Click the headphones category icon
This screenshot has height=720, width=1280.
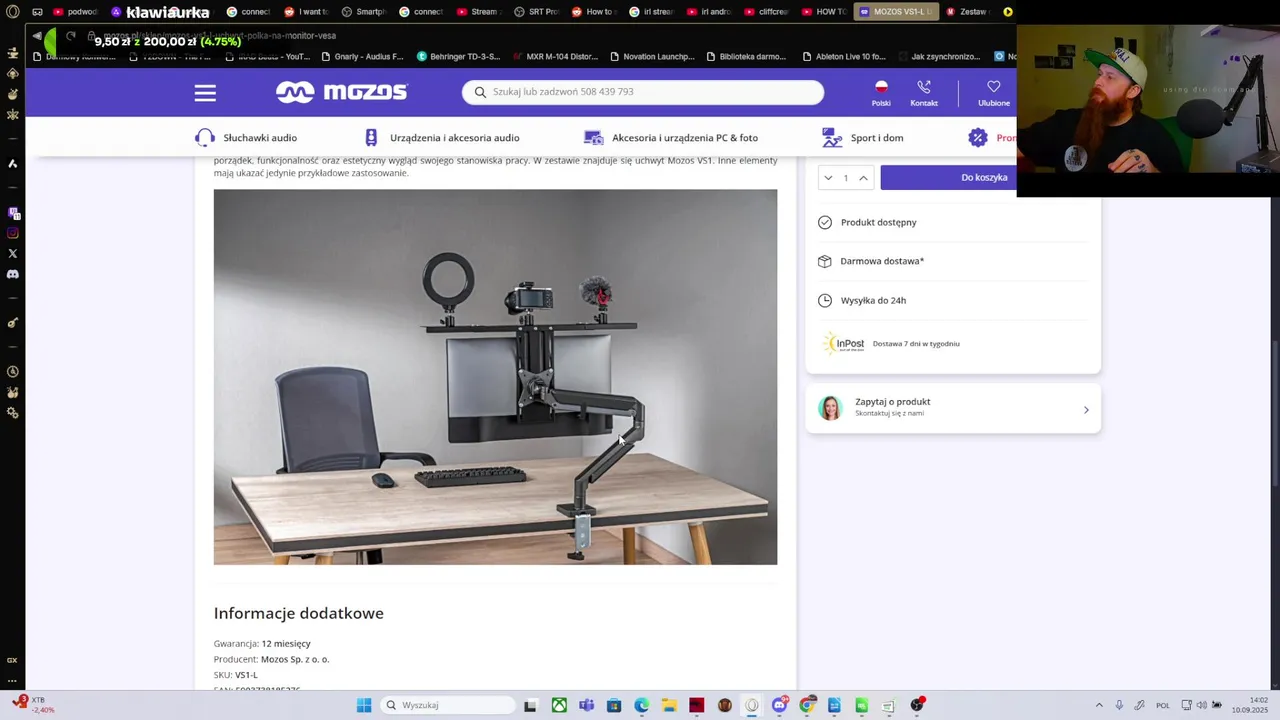click(x=205, y=138)
